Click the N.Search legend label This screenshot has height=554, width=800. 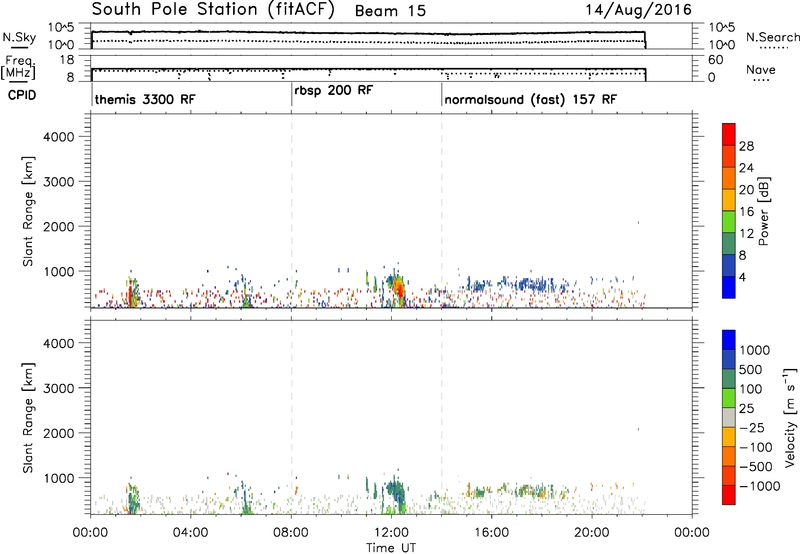(772, 37)
